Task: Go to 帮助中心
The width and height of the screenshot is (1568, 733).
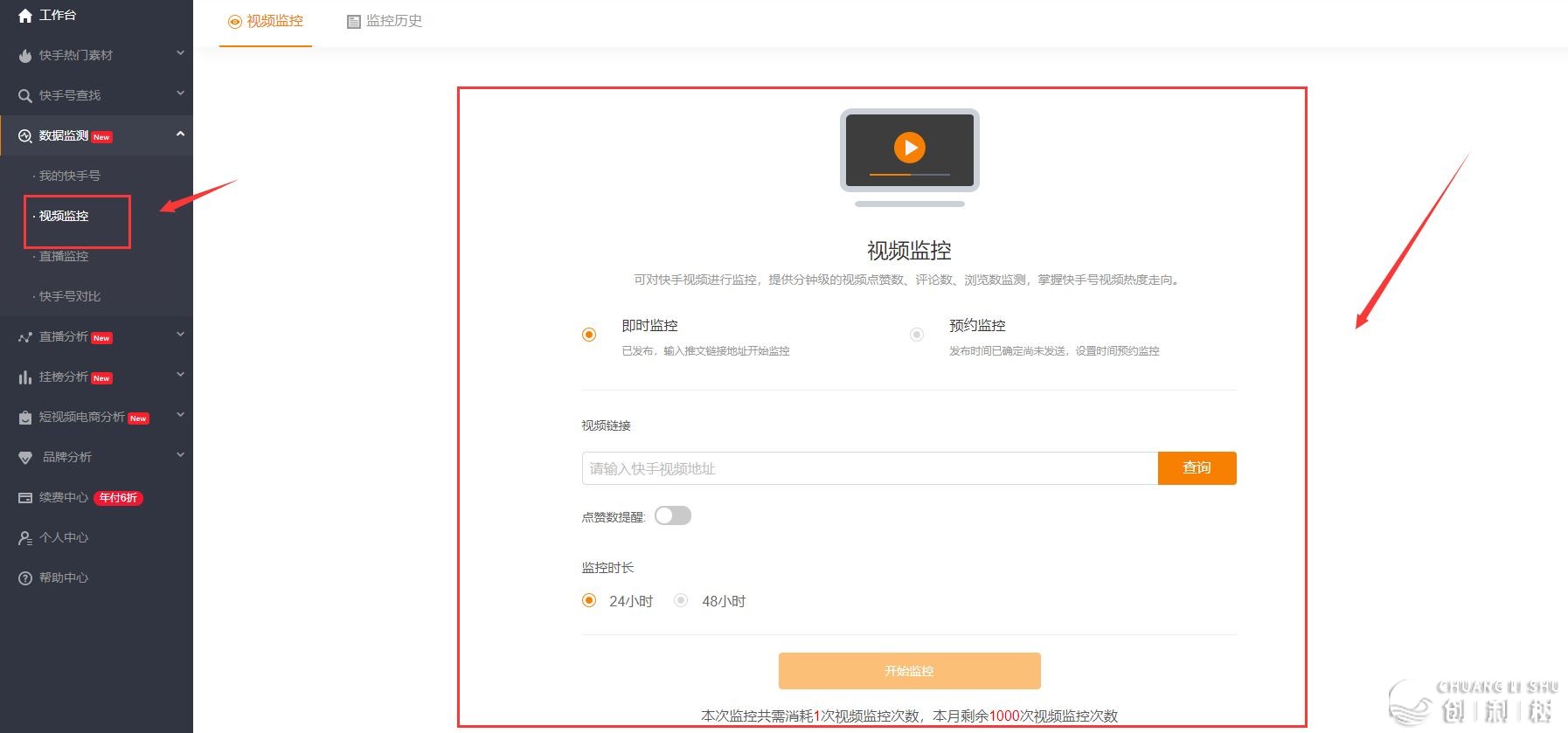Action: (64, 578)
